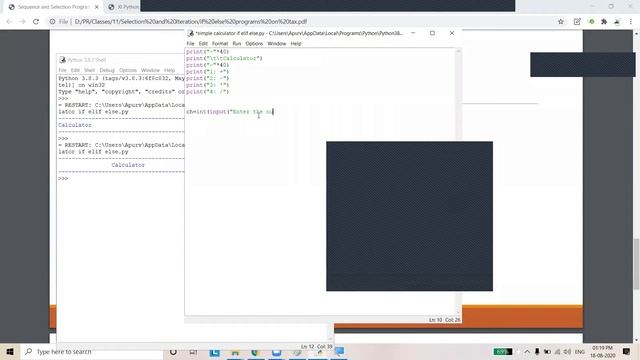Click the print("4: /") line in editor
Image resolution: width=640 pixels, height=360 pixels.
[x=207, y=92]
